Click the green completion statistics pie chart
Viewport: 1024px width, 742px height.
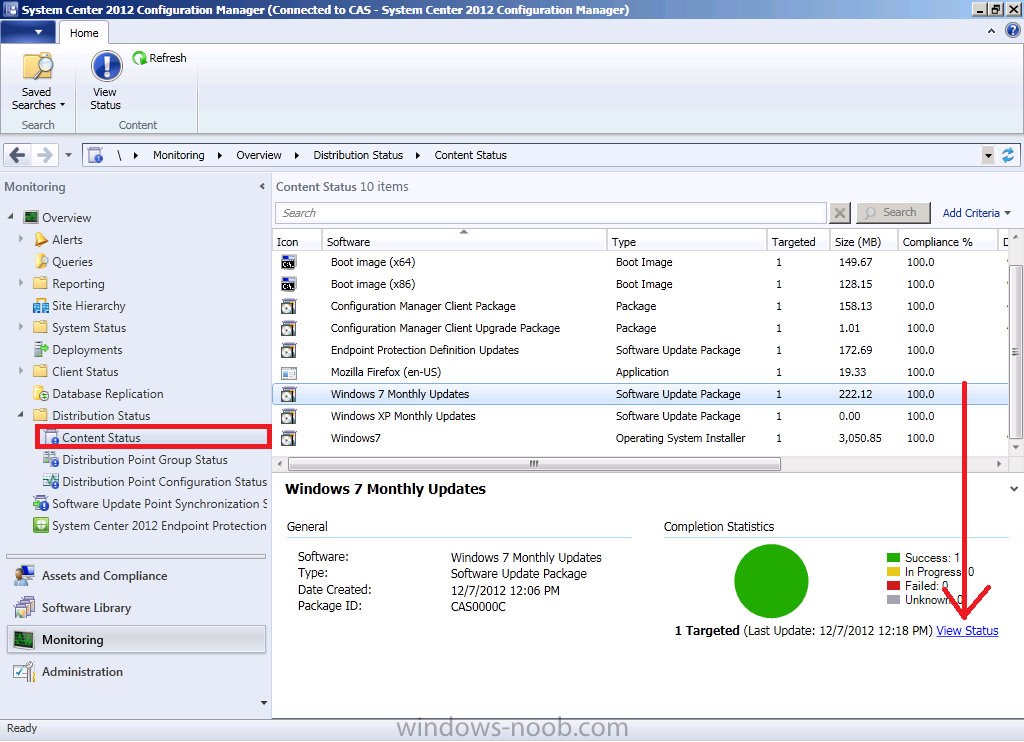[771, 581]
